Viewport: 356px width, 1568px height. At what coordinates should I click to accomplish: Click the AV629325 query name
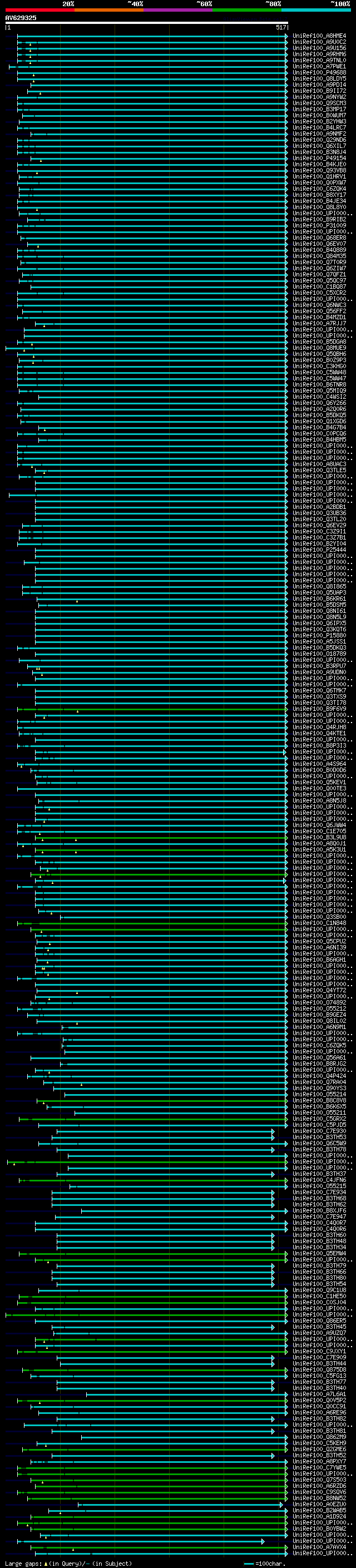pyautogui.click(x=21, y=18)
